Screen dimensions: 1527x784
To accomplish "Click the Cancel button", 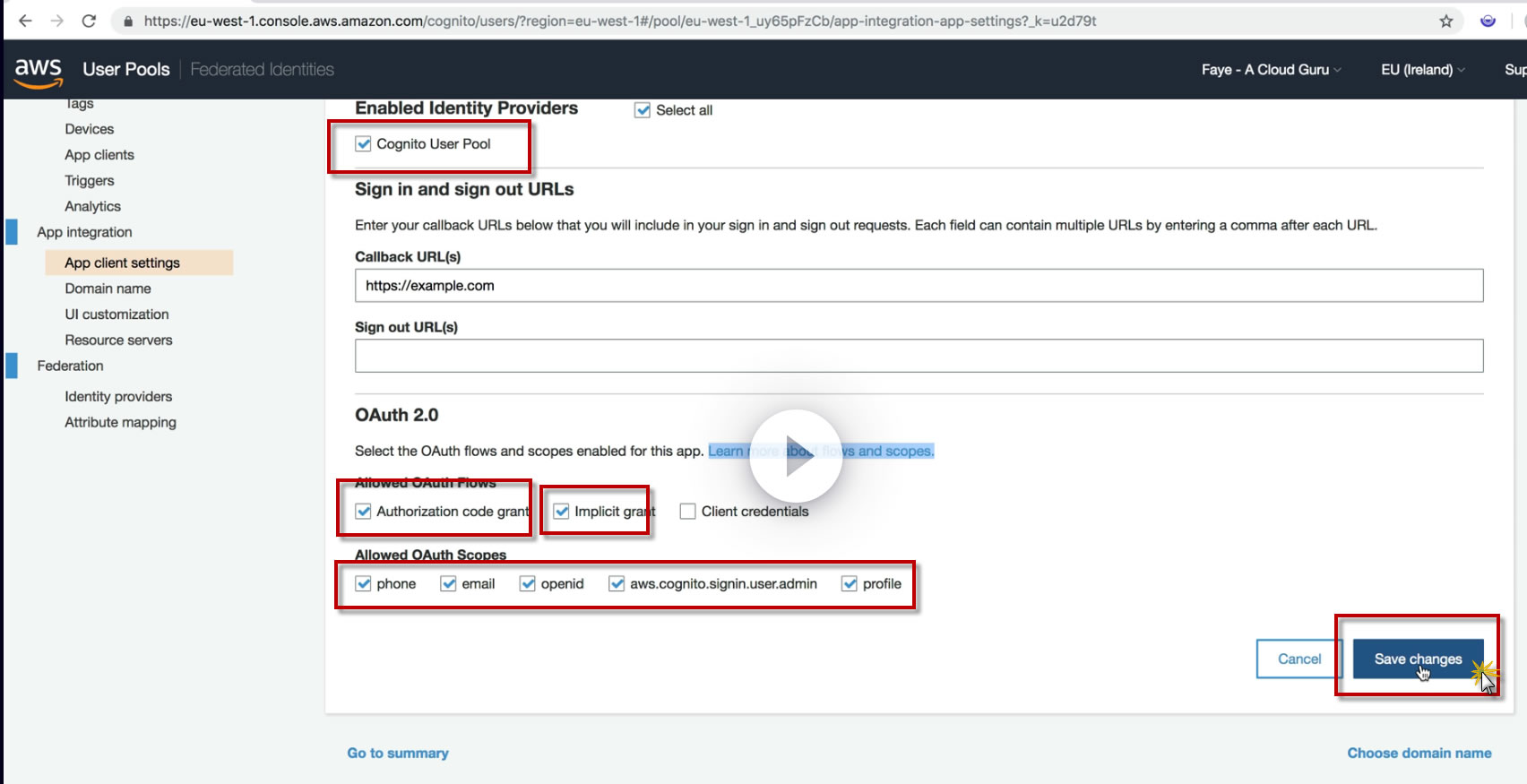I will pyautogui.click(x=1299, y=659).
